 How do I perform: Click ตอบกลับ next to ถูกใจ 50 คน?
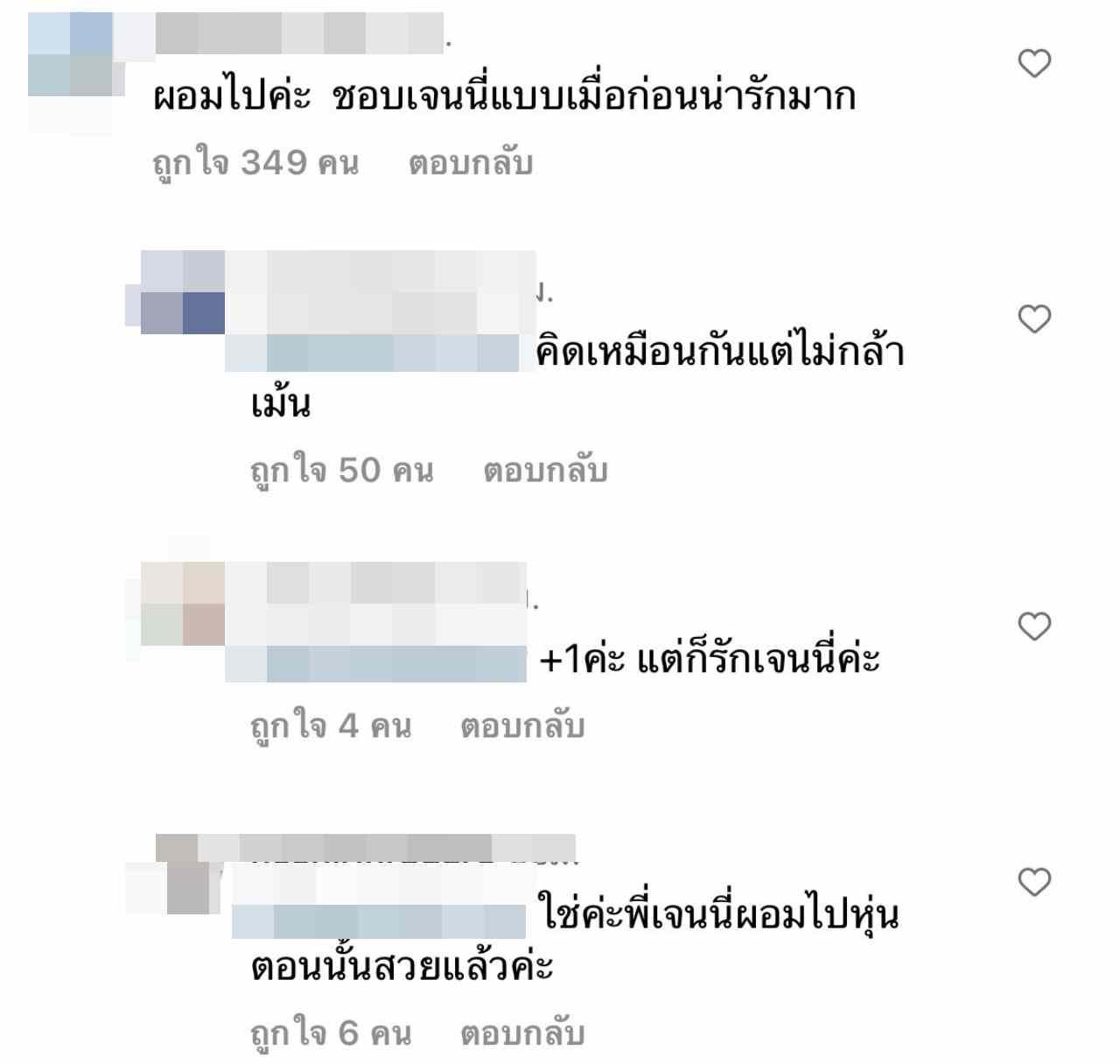point(545,471)
